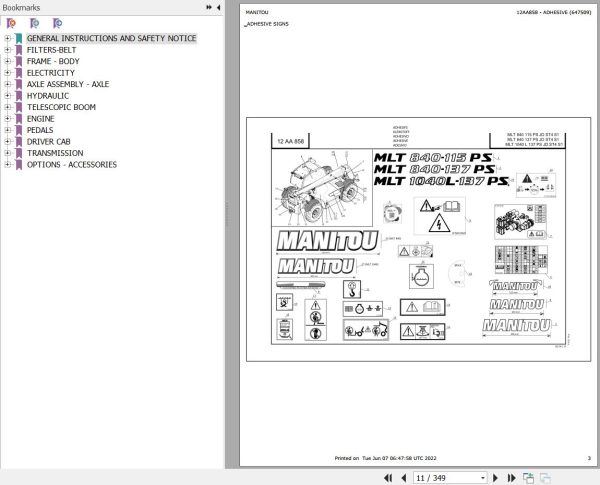This screenshot has width=600, height=485.
Task: Click the second bookmark toolbar icon
Action: [34, 24]
